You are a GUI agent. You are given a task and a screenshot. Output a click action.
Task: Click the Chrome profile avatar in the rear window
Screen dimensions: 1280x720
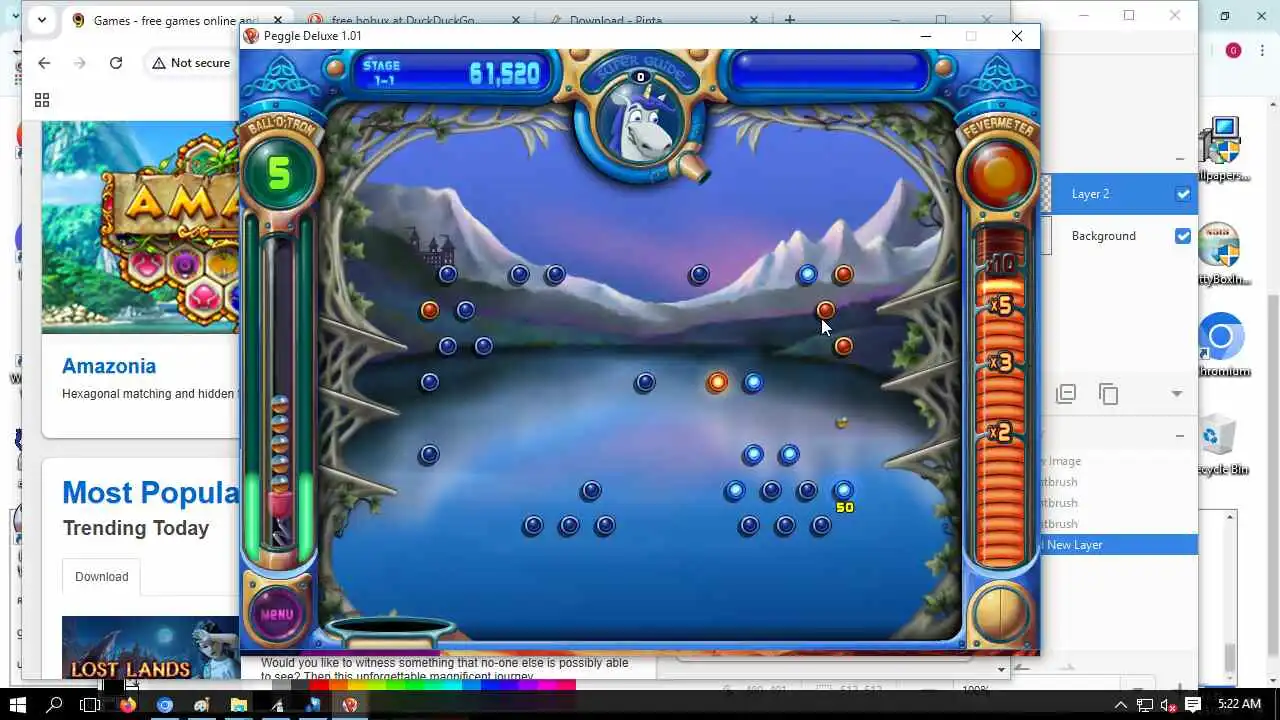point(1233,50)
